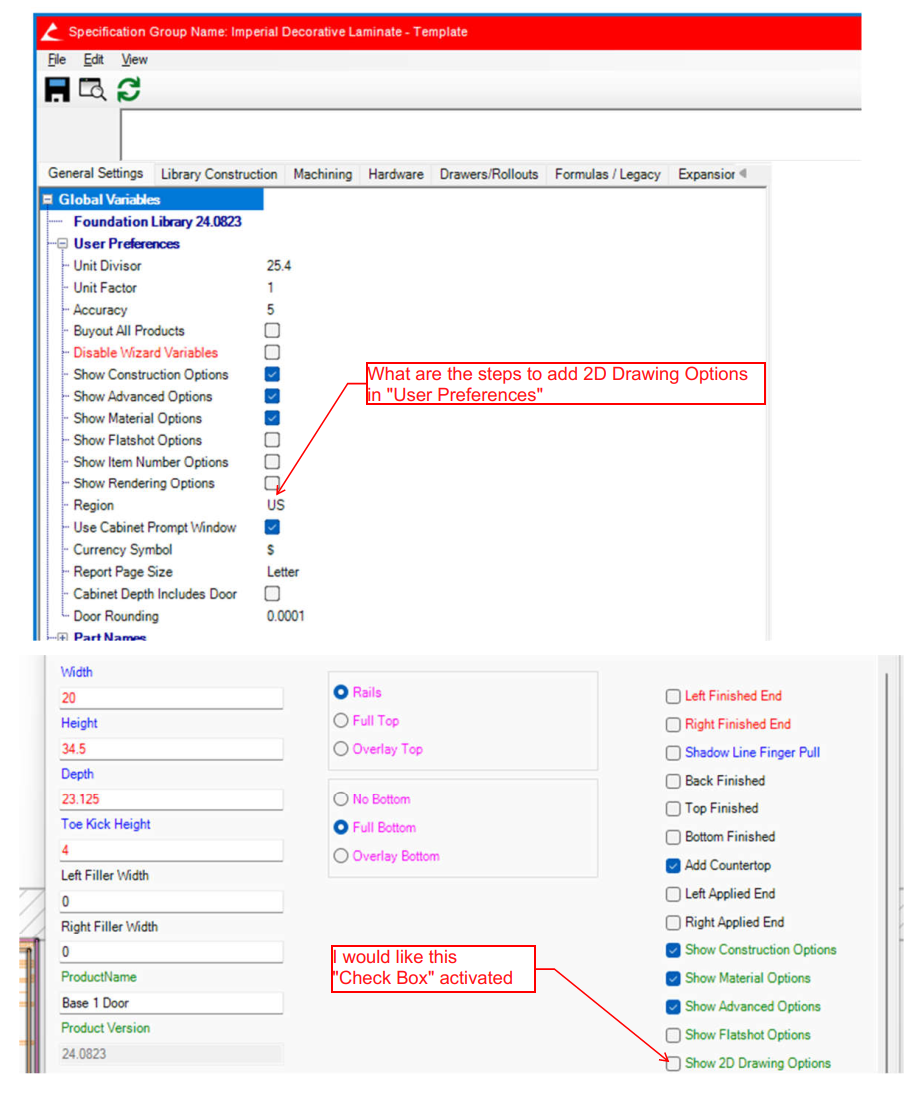The width and height of the screenshot is (920, 1118).
Task: Check the Right Finished End checkbox
Action: (673, 725)
